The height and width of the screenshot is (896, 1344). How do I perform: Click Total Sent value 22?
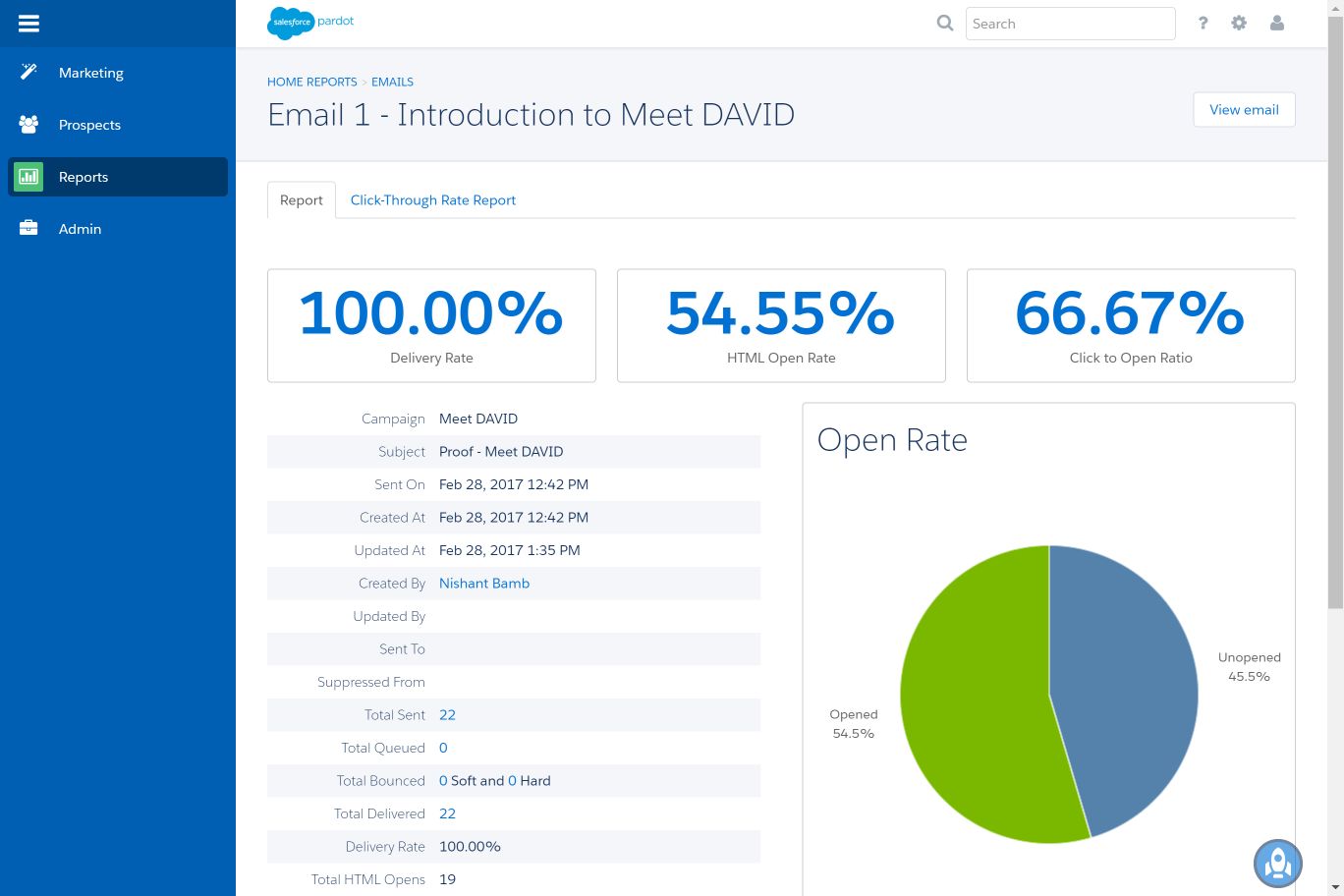pos(447,714)
